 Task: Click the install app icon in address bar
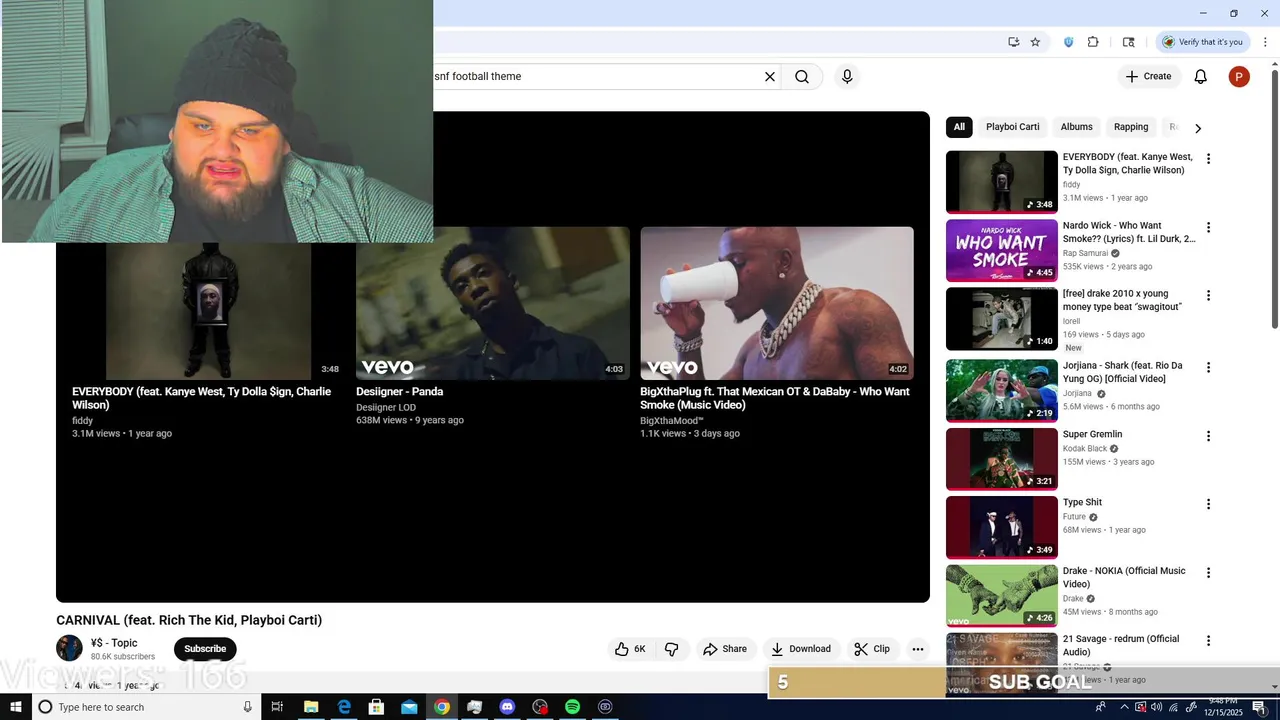pos(1014,42)
